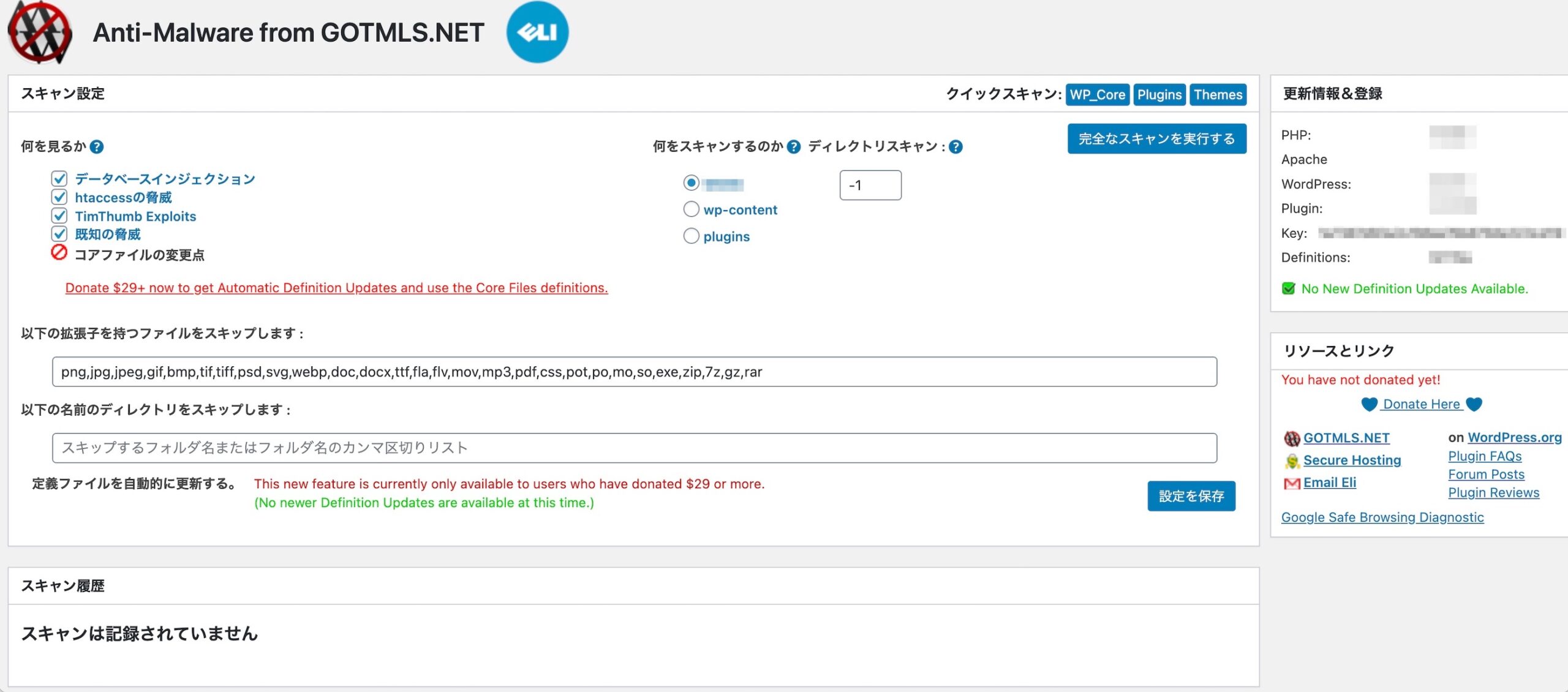This screenshot has width=1568, height=692.
Task: Open Forum Posts link
Action: pos(1486,475)
